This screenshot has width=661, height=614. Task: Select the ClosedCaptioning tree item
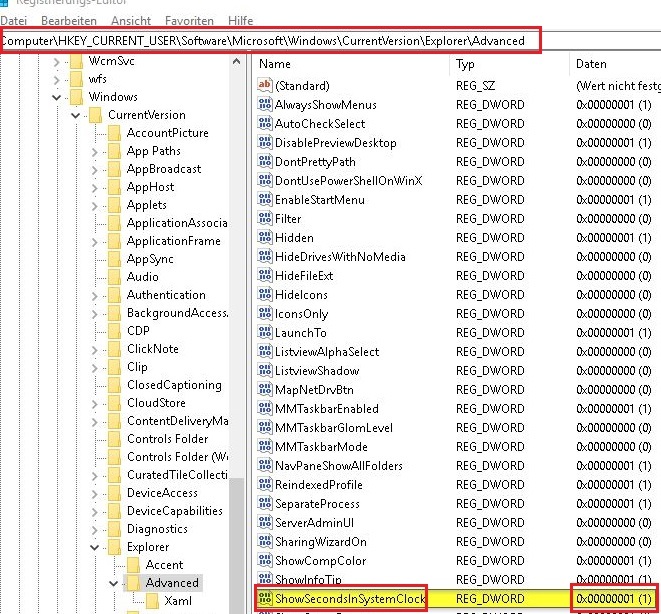pos(175,385)
